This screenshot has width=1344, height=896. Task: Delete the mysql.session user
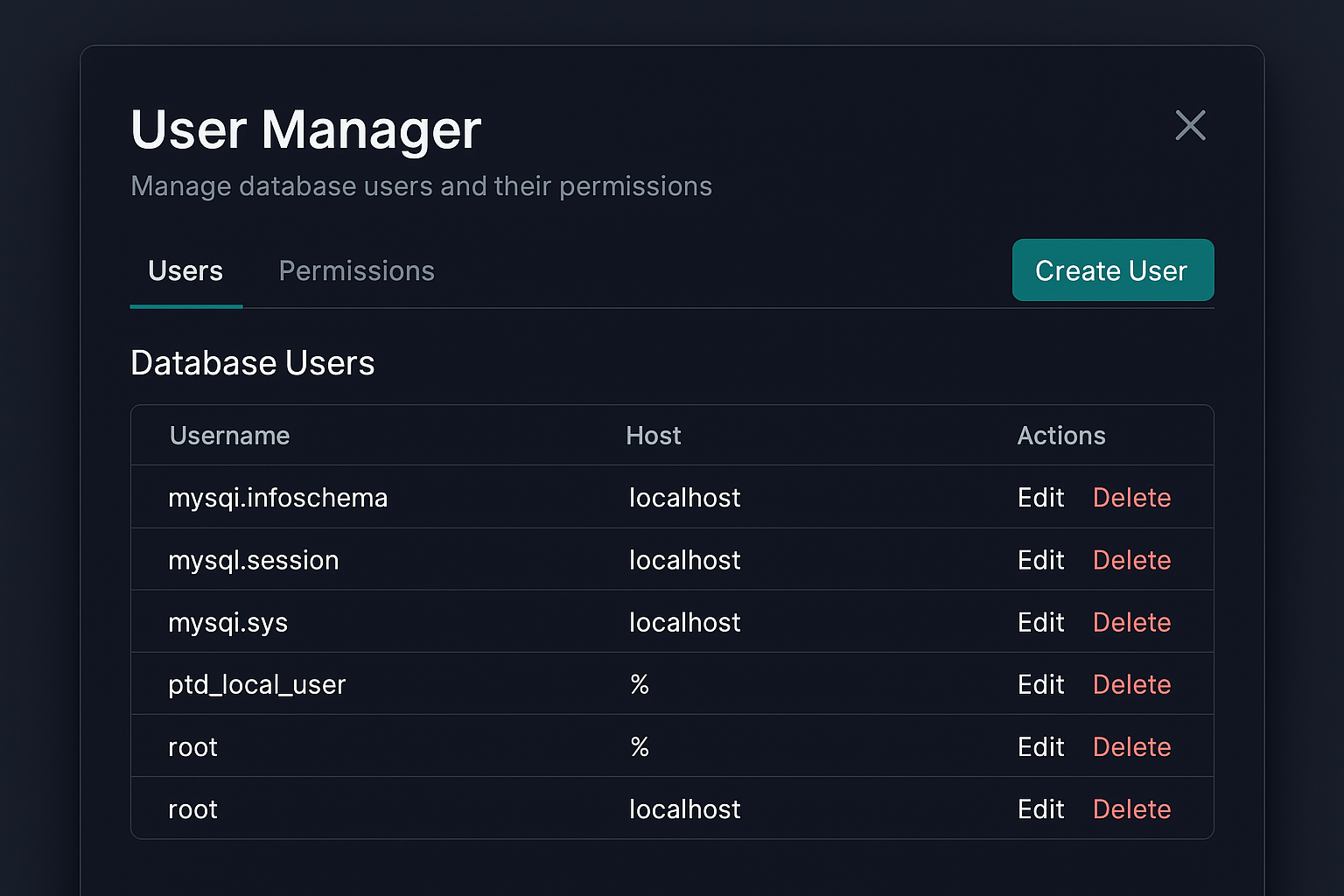pos(1131,560)
